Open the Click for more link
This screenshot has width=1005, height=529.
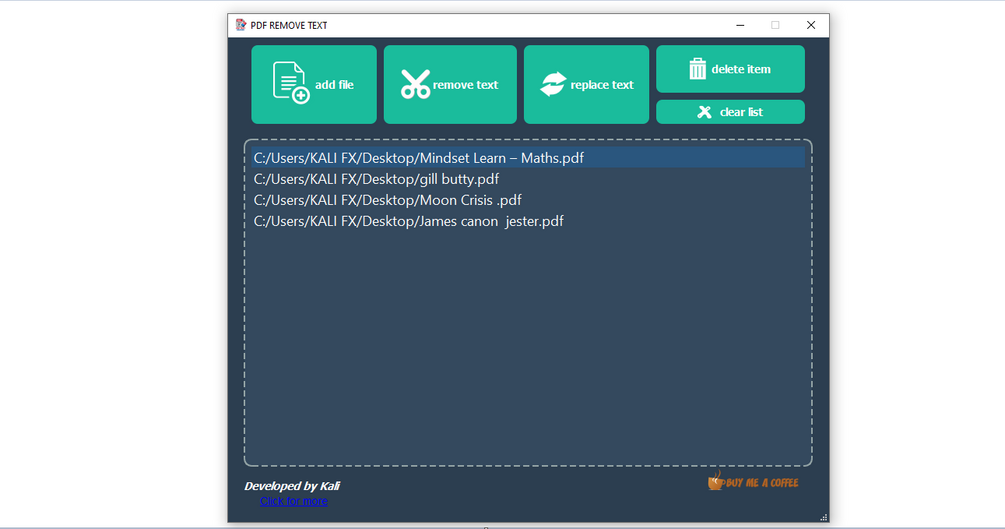[294, 501]
